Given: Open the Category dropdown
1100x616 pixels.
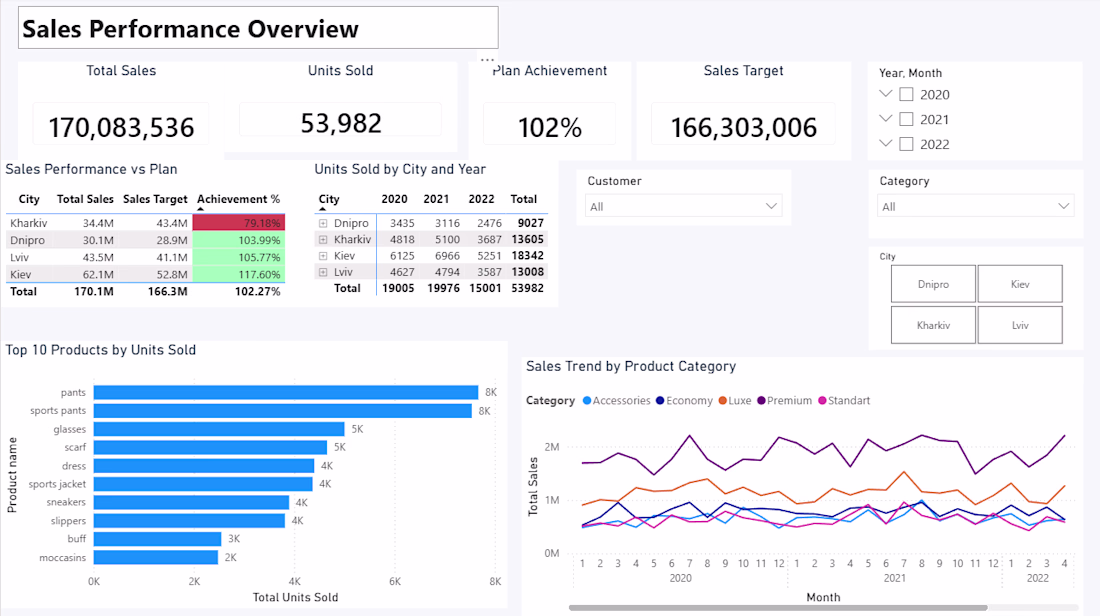Looking at the screenshot, I should tap(975, 206).
